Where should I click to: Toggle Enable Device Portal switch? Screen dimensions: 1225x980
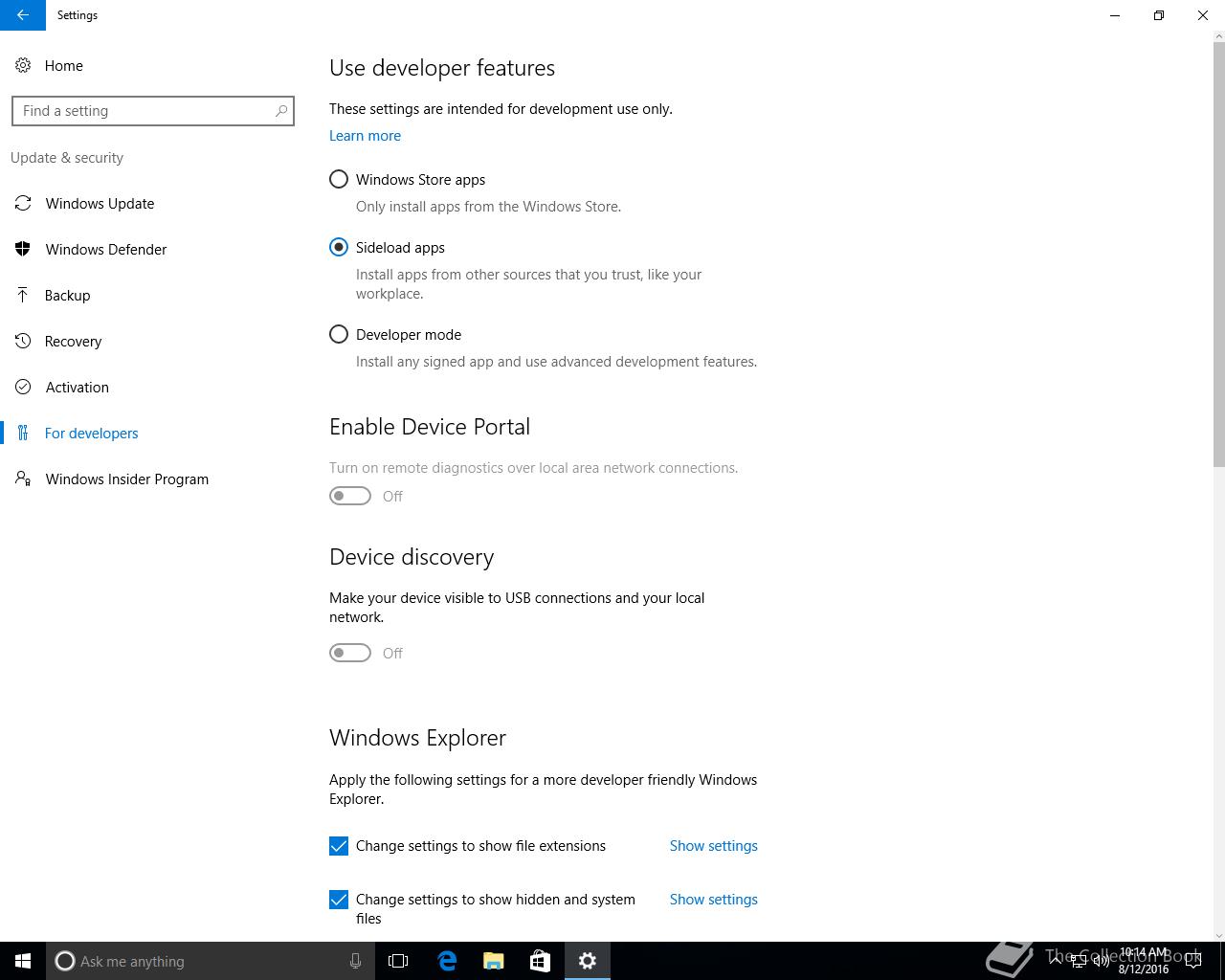[x=350, y=496]
